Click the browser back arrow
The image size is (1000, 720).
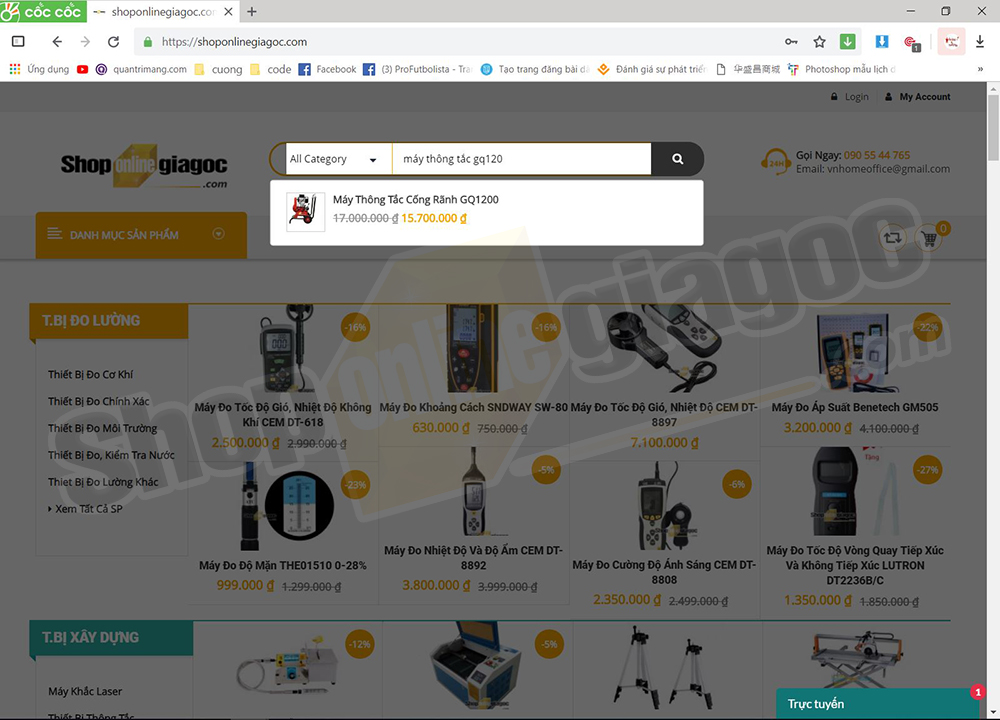[x=57, y=42]
